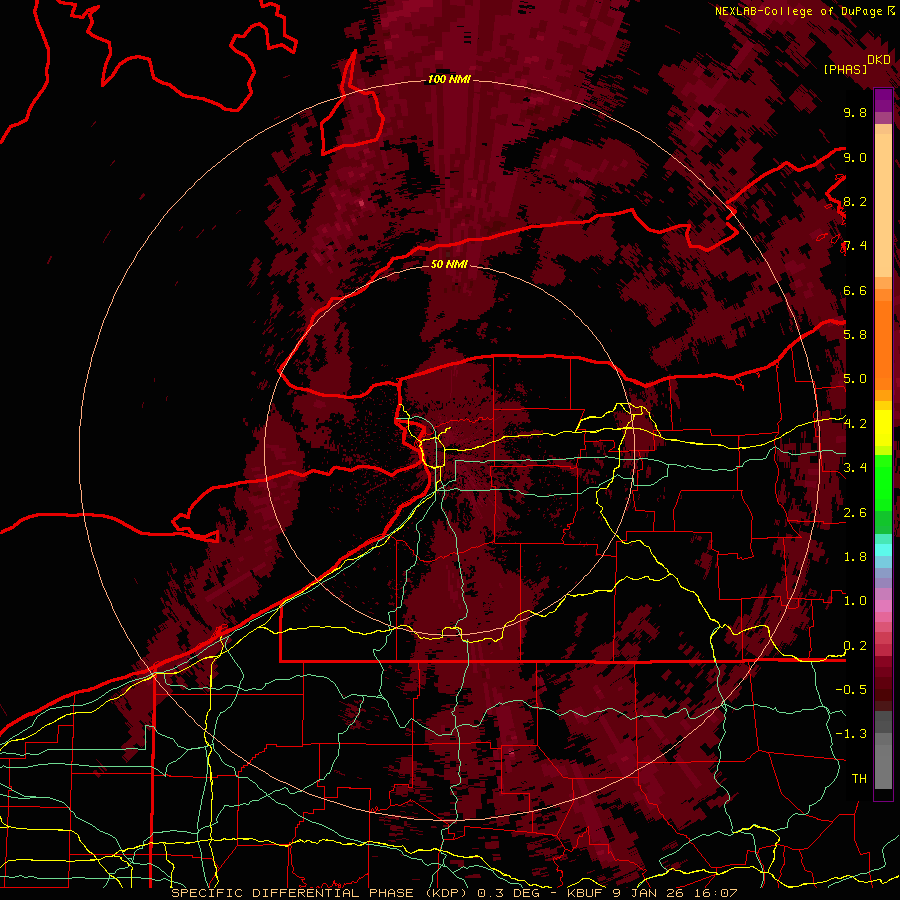
Task: Select the 0.2 value on the color scale
Action: [x=855, y=645]
